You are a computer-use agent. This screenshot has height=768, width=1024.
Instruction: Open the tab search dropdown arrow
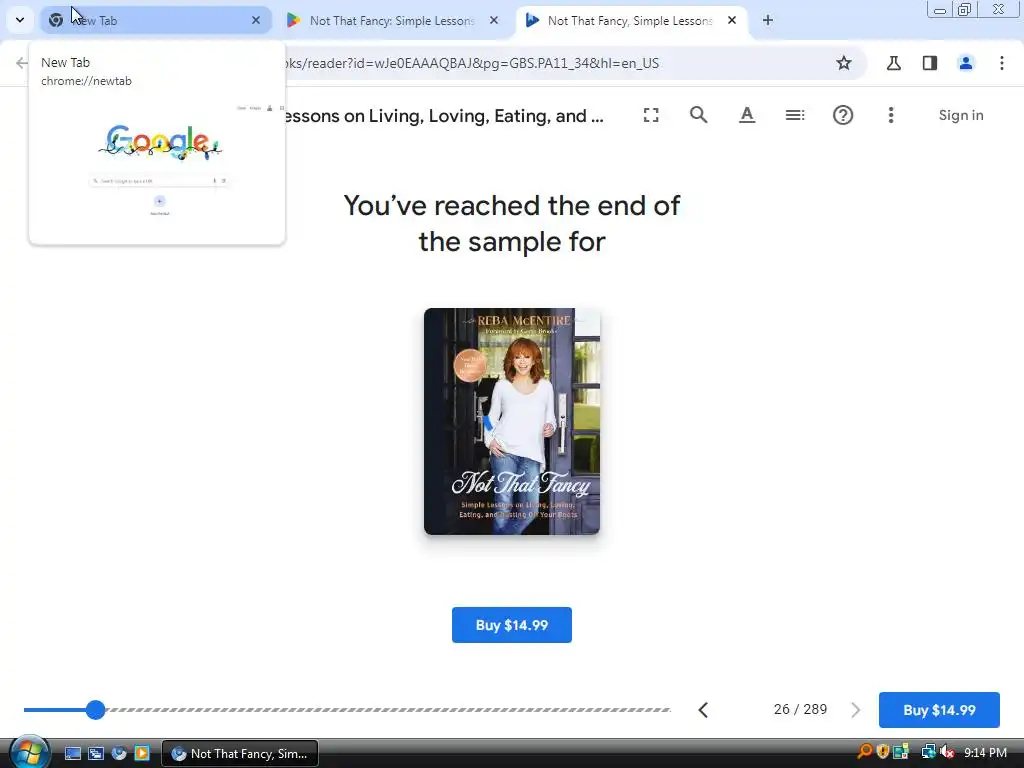tap(20, 20)
